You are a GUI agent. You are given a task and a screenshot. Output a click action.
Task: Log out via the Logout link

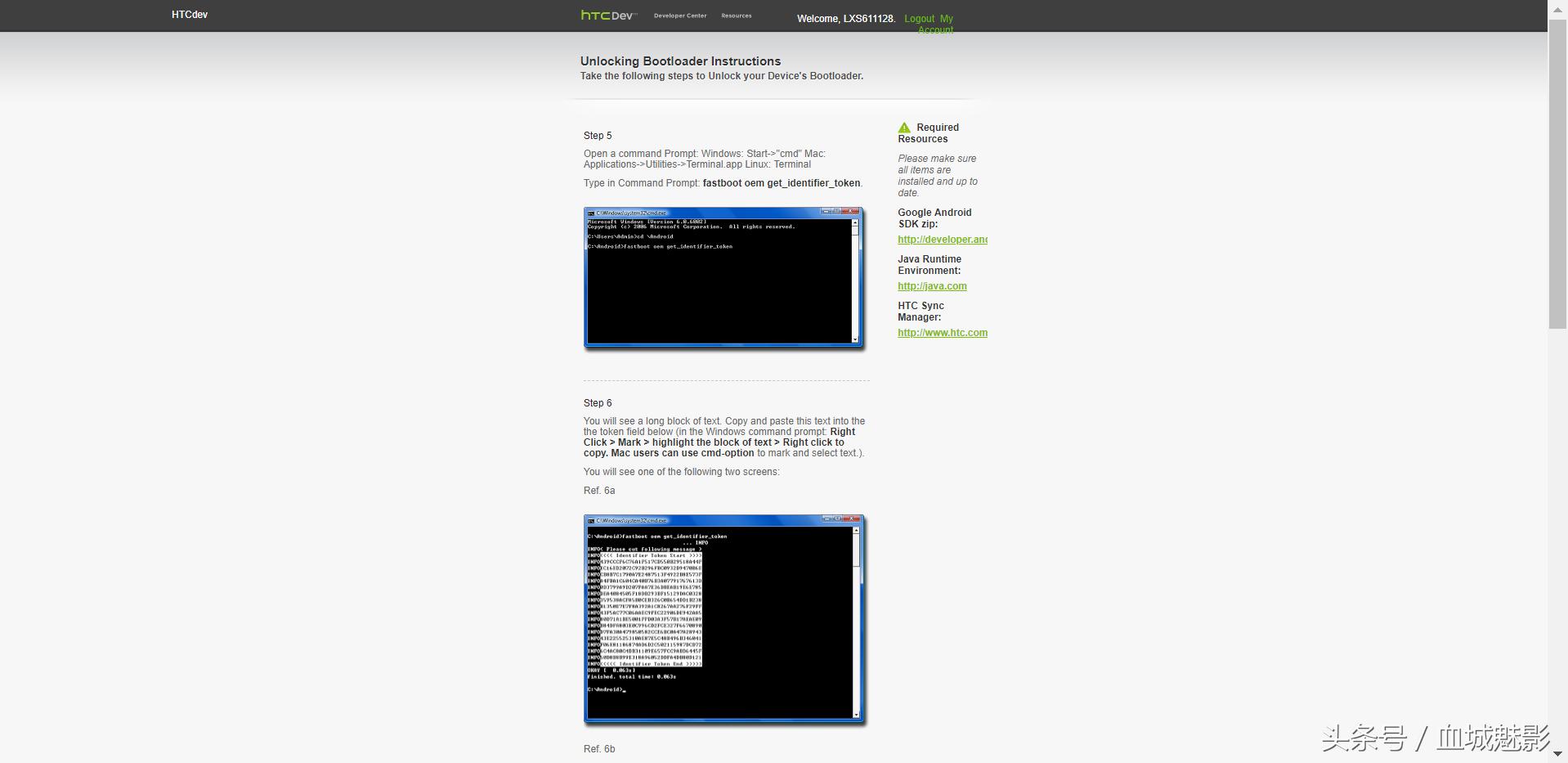(919, 19)
